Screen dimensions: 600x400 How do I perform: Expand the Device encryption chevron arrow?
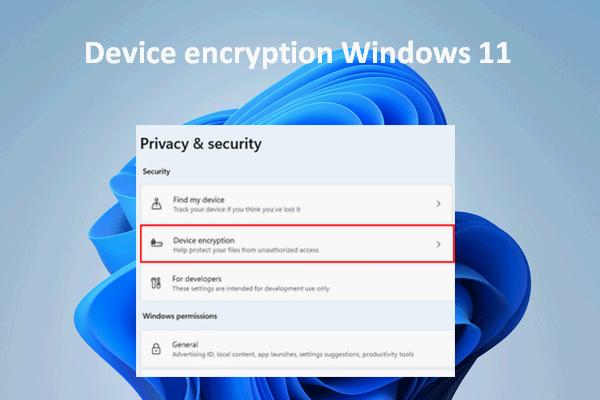click(439, 244)
